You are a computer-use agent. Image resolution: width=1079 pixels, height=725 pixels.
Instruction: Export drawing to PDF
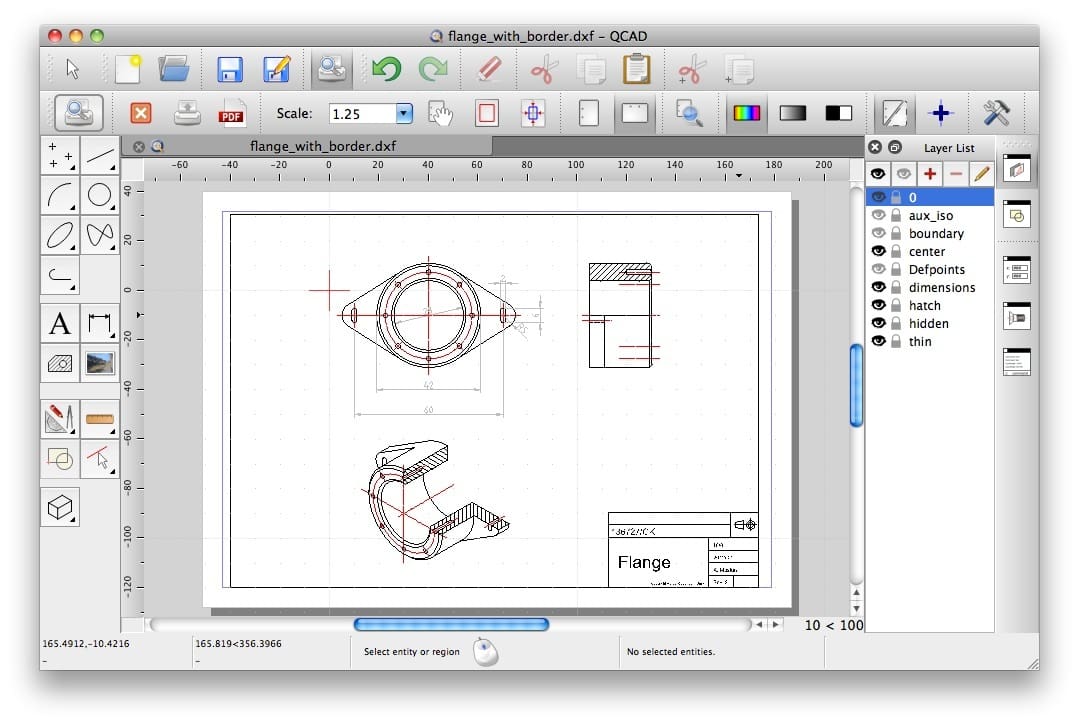pos(231,113)
